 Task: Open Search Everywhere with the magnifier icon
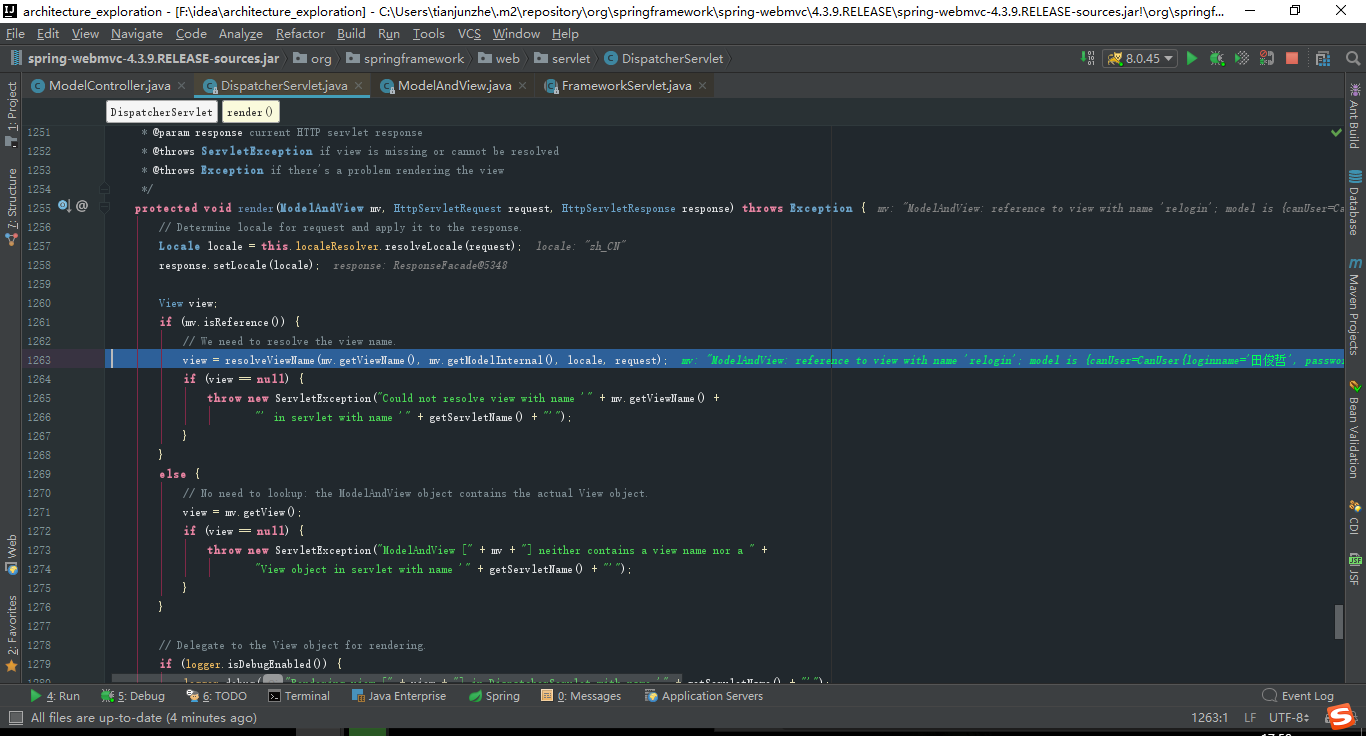[x=1352, y=58]
